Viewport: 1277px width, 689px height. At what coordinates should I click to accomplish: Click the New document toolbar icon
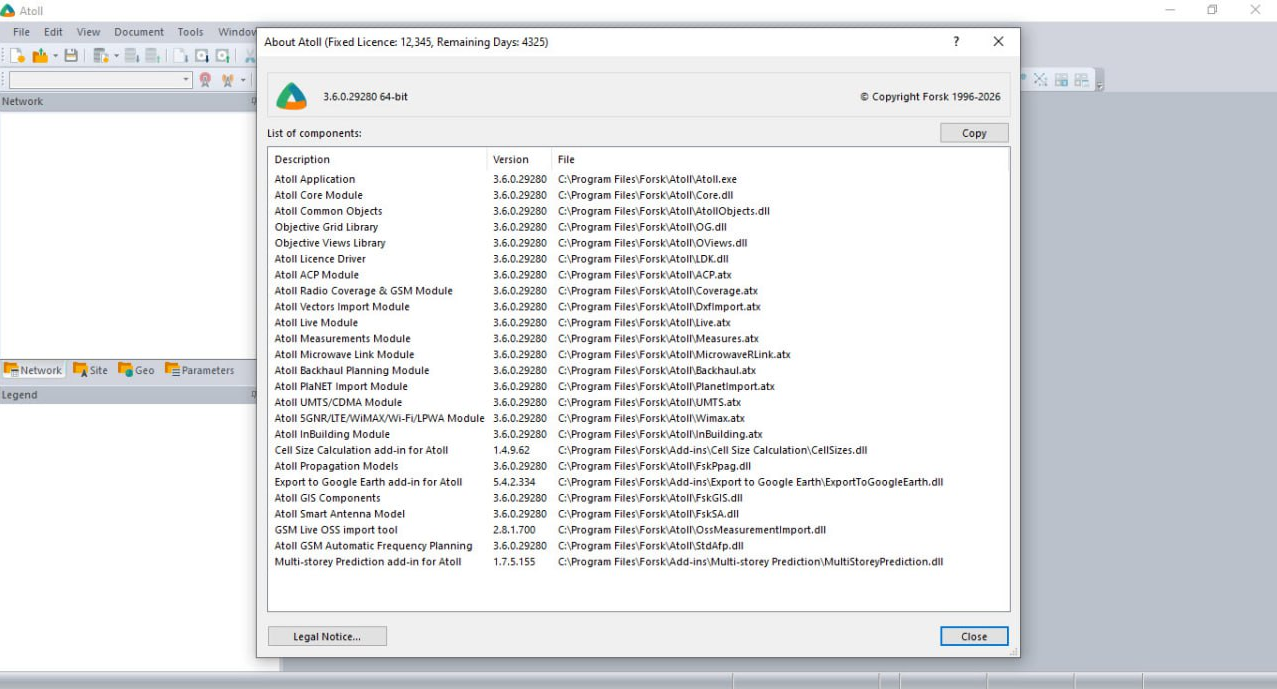[17, 55]
